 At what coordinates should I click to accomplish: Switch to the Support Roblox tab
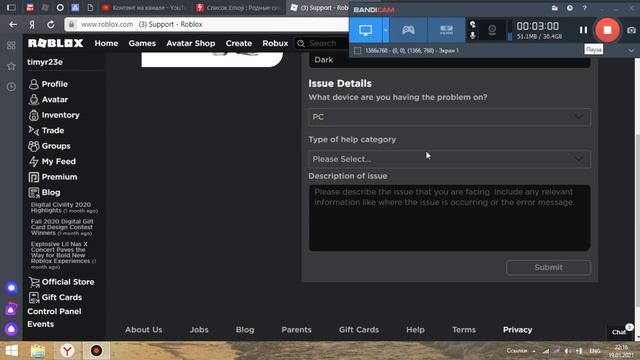(318, 8)
